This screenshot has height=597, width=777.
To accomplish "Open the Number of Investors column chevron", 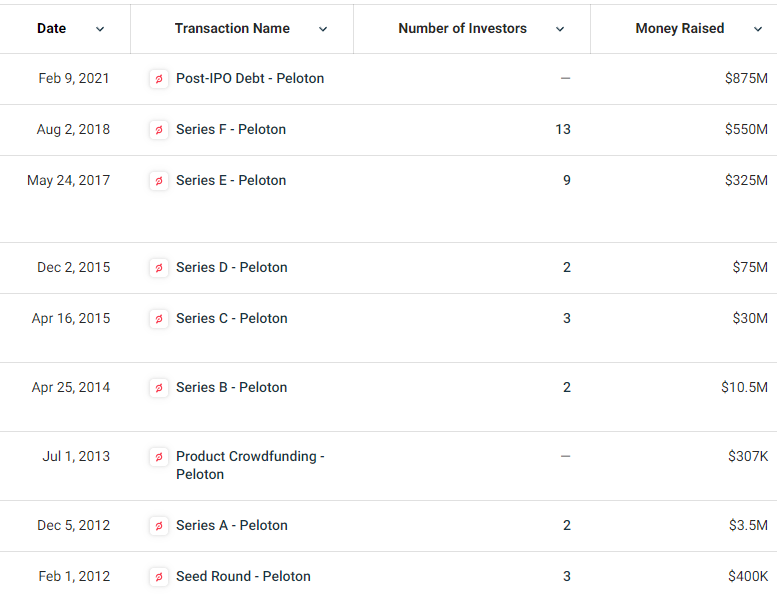I will tap(560, 29).
